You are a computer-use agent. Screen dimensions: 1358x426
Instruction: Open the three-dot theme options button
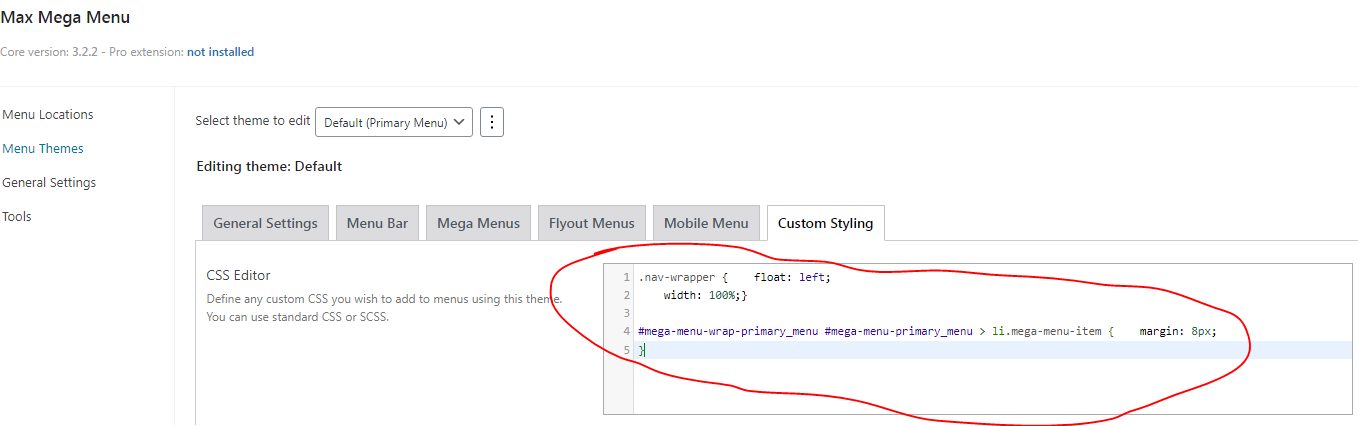pyautogui.click(x=491, y=122)
